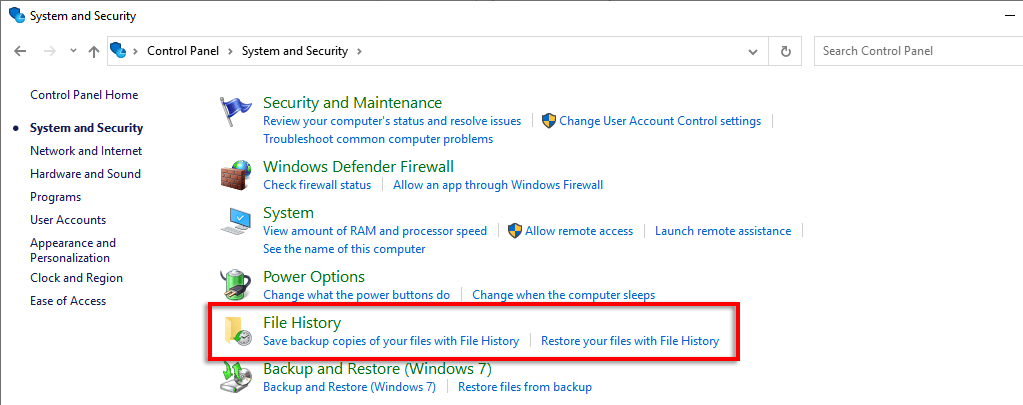The height and width of the screenshot is (405, 1023).
Task: Open the address bar history dropdown
Action: pyautogui.click(x=753, y=51)
